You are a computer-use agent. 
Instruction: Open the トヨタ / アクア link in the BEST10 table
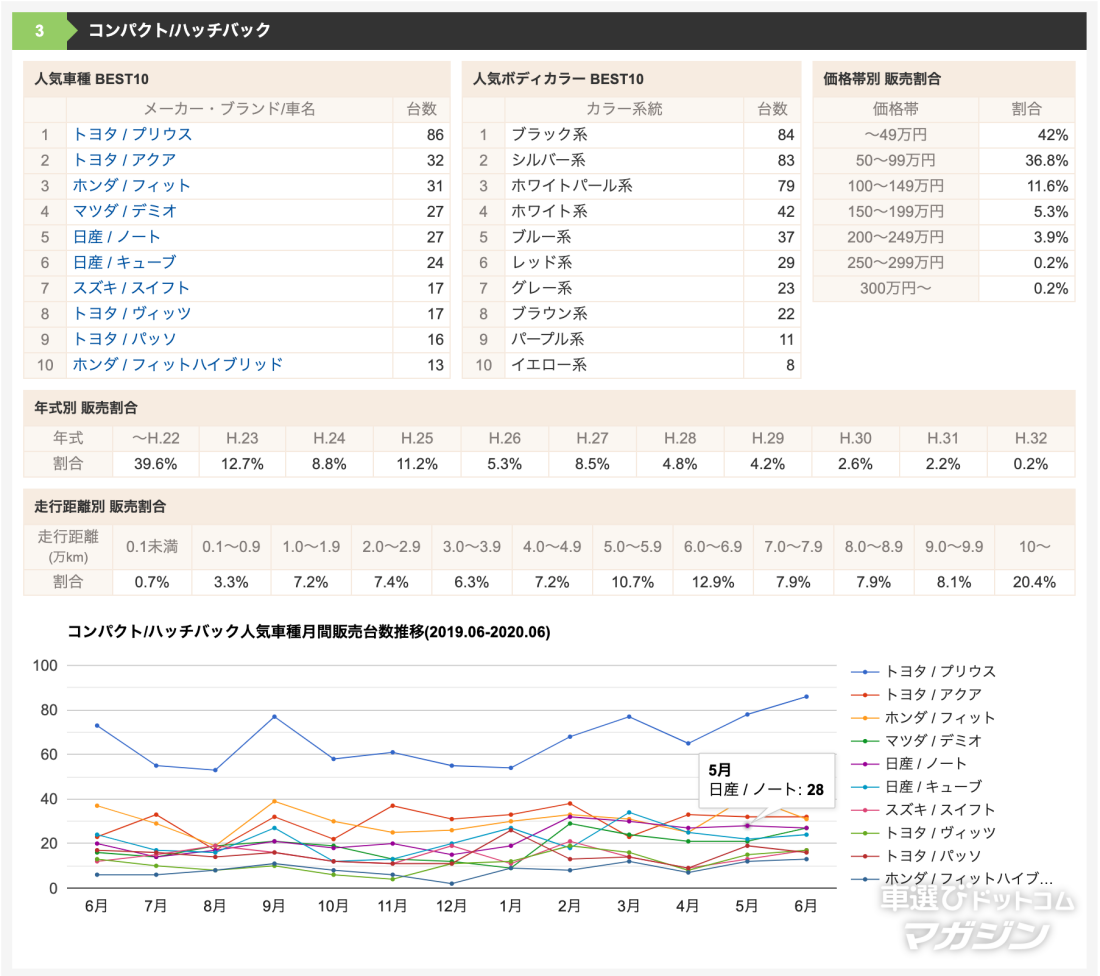pyautogui.click(x=124, y=160)
